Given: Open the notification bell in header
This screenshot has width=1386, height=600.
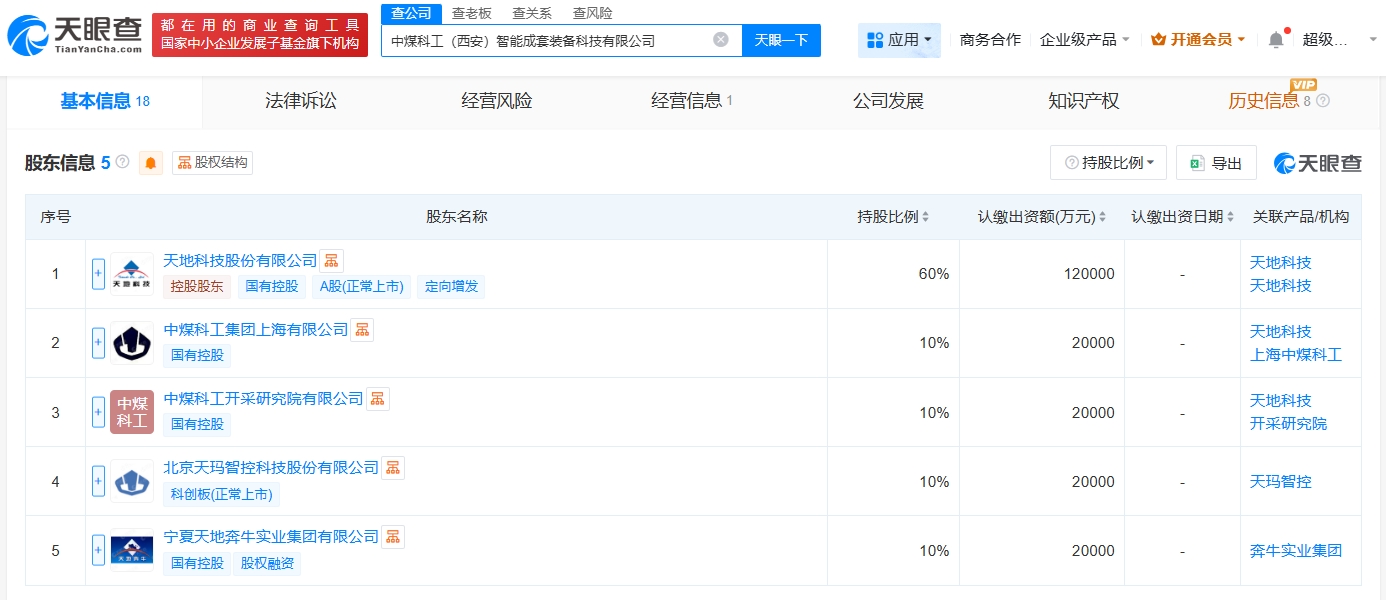Looking at the screenshot, I should click(1276, 40).
